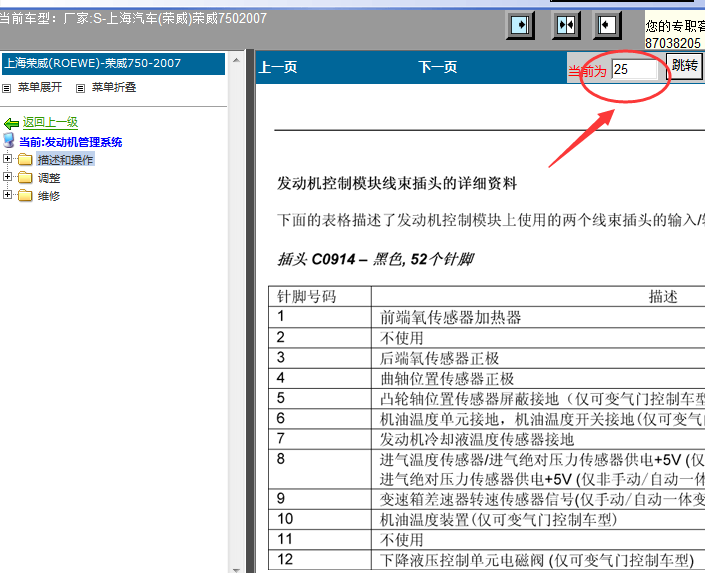Click 发动机控制模块线束插头的详细资料 title
This screenshot has height=573, width=705.
(397, 184)
